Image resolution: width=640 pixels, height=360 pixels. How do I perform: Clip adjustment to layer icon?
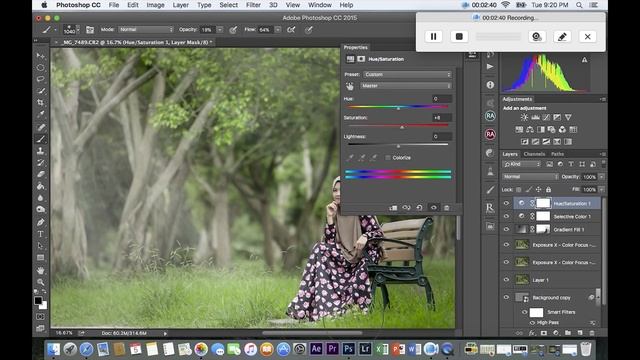(x=393, y=208)
